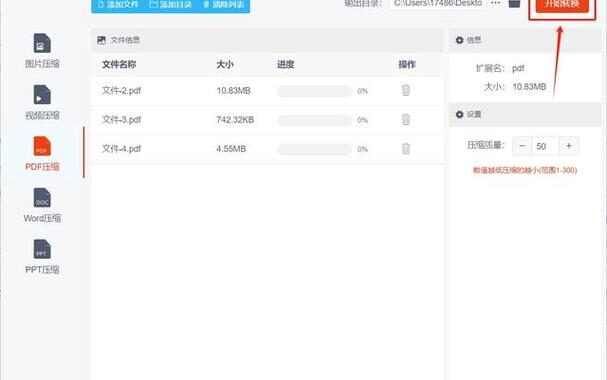Click the 操作 column header
This screenshot has width=607, height=380.
coord(407,64)
